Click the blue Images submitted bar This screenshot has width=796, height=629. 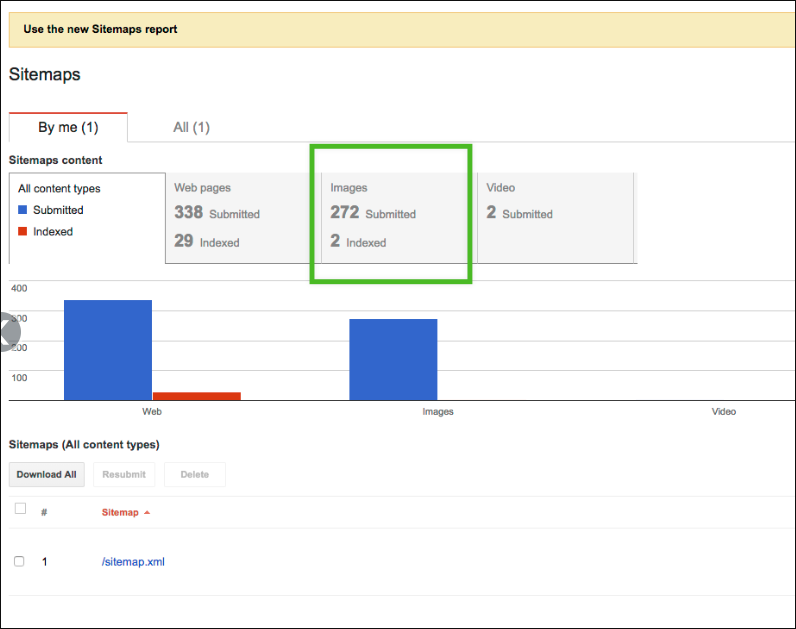(x=393, y=360)
